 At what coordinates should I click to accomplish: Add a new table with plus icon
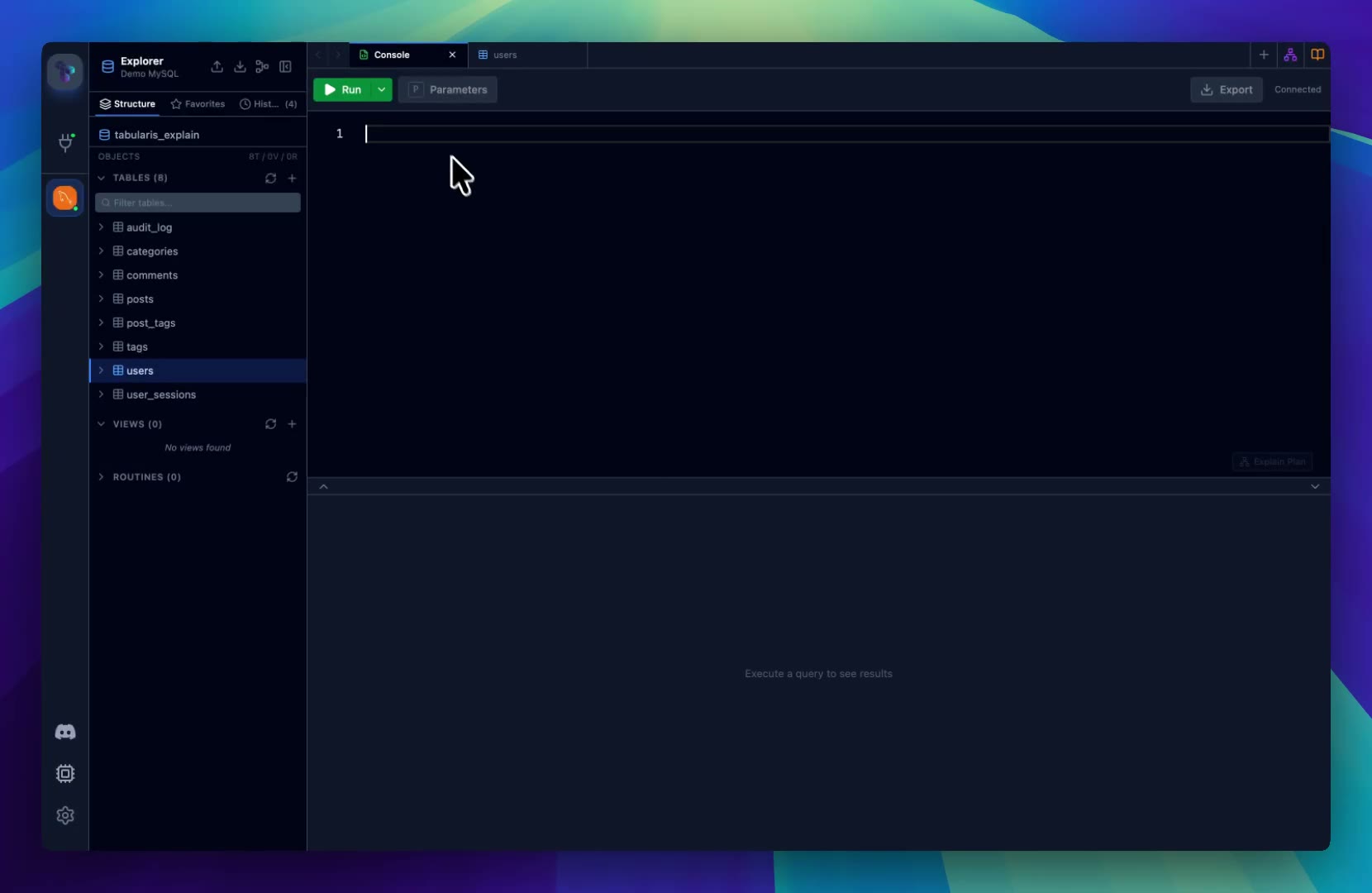click(292, 178)
